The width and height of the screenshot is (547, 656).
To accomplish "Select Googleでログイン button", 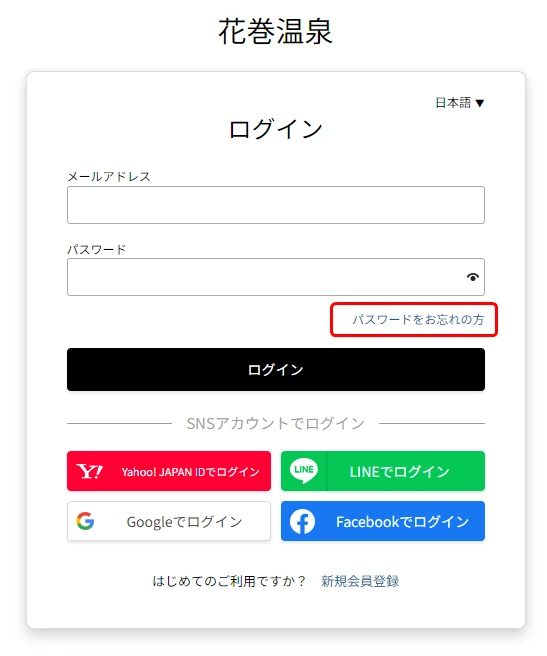I will [x=169, y=521].
